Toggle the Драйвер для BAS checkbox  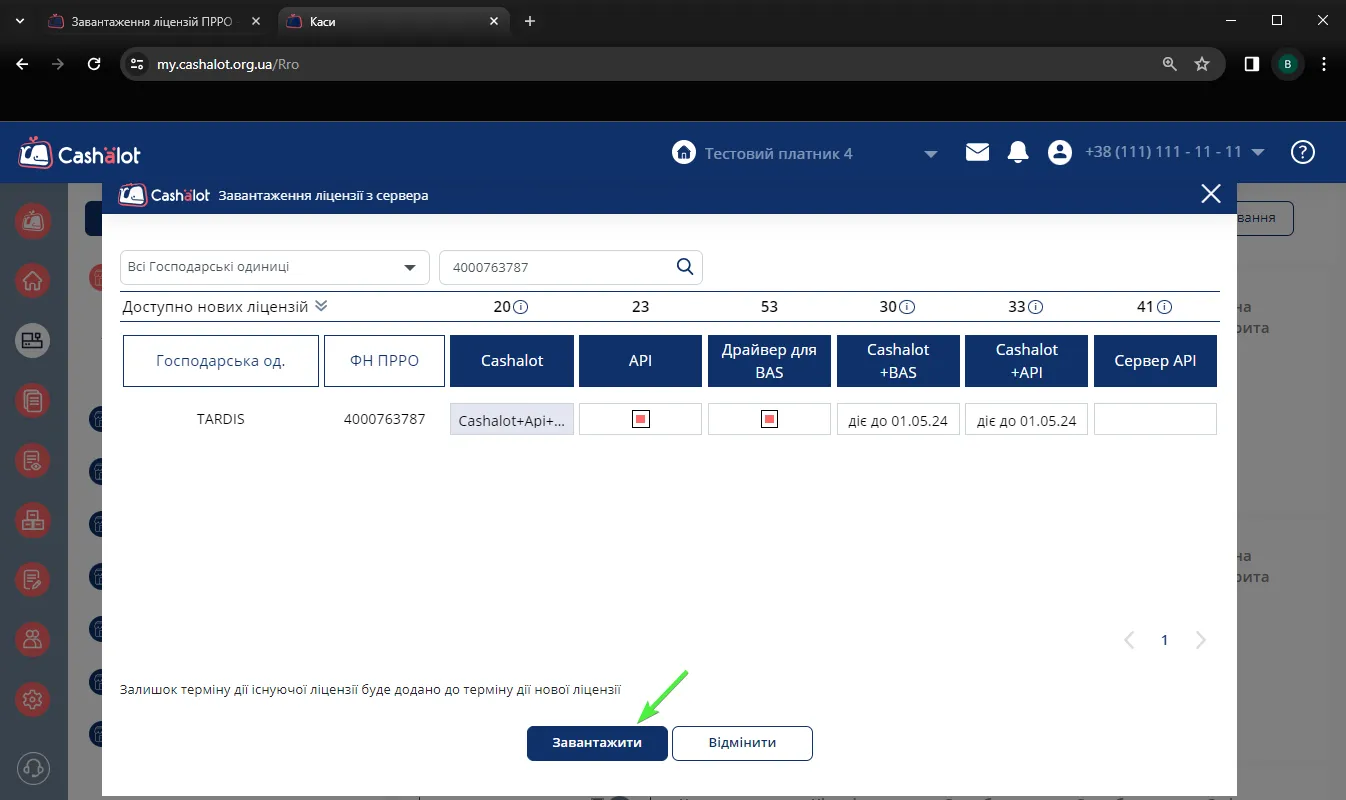tap(769, 419)
